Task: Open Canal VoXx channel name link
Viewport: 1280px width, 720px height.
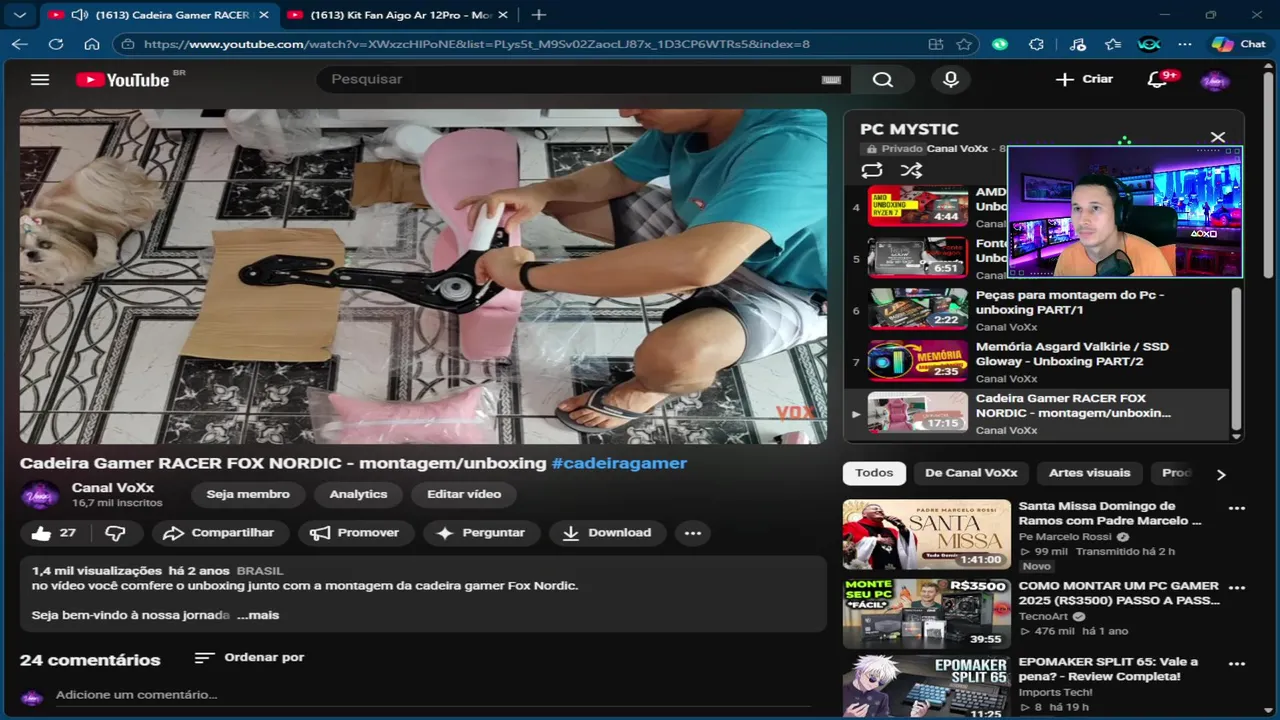Action: coord(113,488)
